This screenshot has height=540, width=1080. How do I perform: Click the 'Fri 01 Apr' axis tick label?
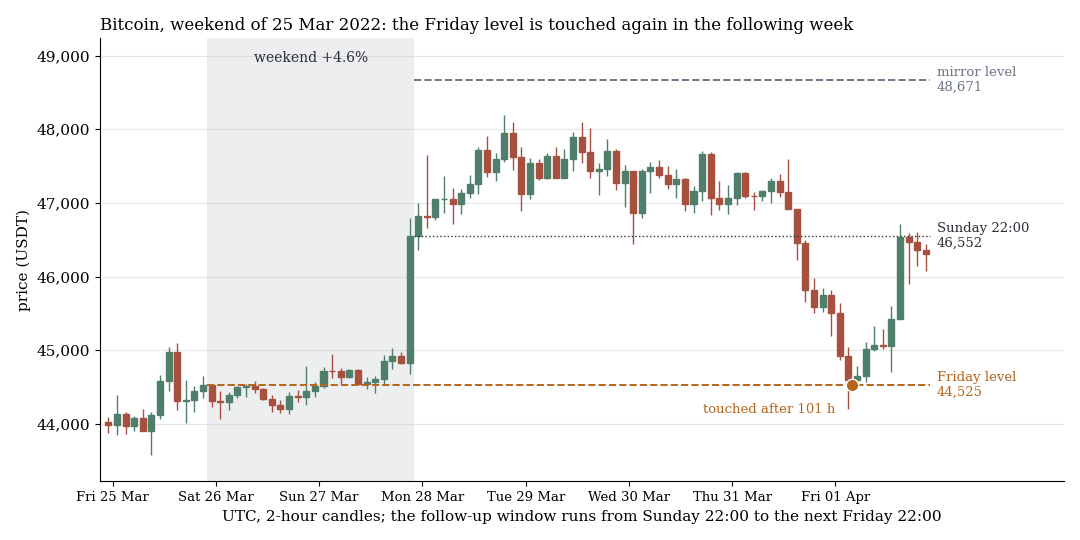tap(835, 497)
